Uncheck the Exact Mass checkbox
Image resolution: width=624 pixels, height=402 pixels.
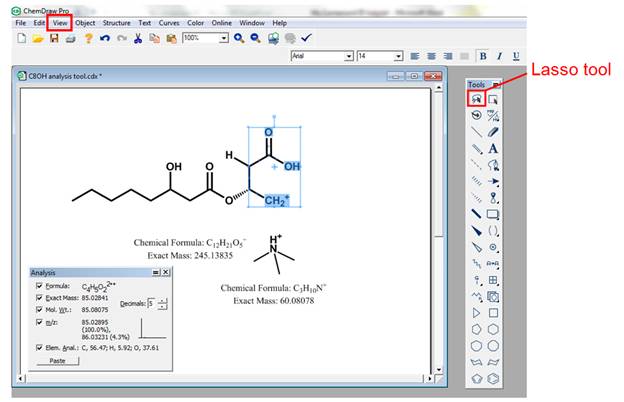(39, 298)
